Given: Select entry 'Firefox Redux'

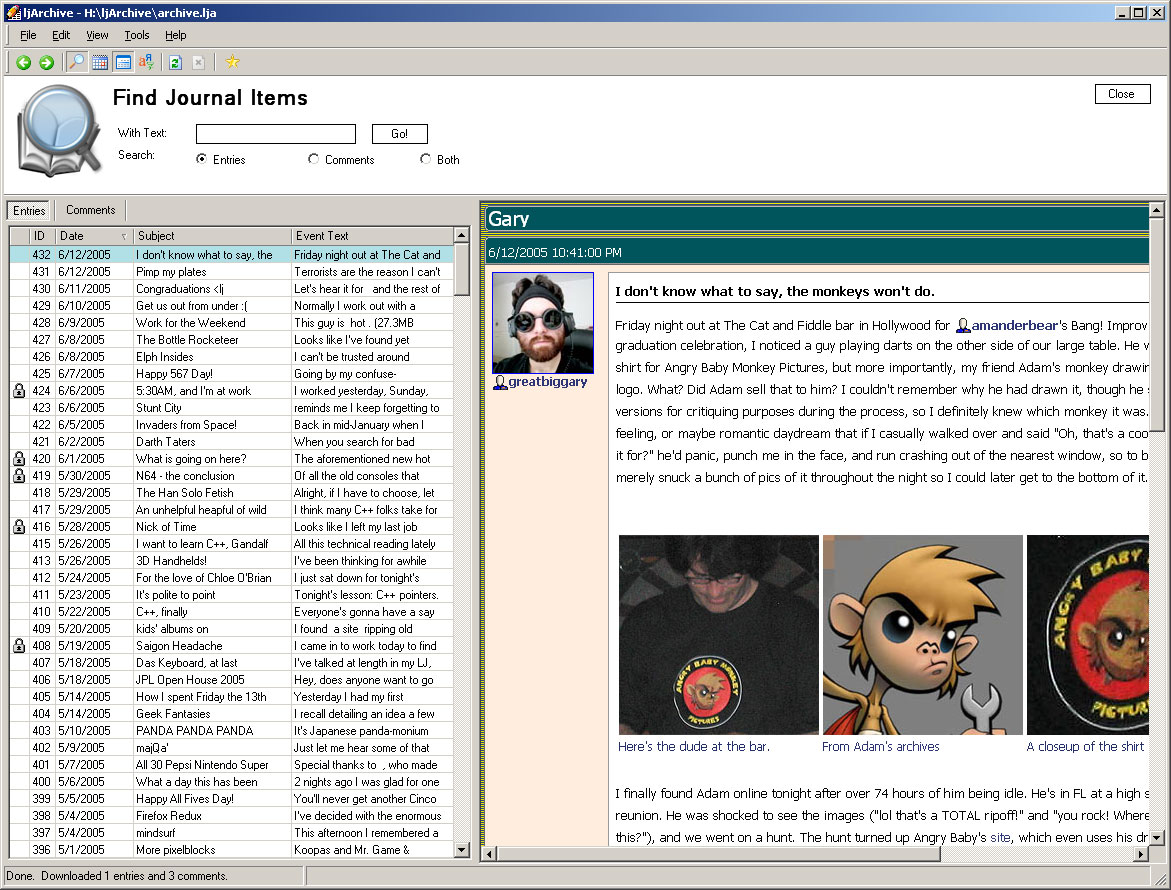Looking at the screenshot, I should click(232, 816).
